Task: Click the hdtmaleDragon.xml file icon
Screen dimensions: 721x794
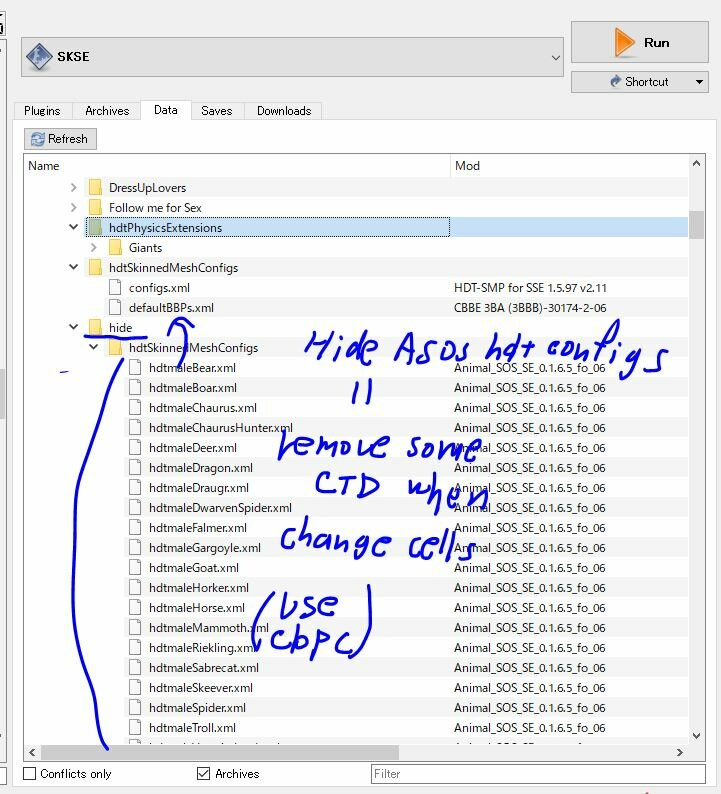Action: (x=135, y=468)
